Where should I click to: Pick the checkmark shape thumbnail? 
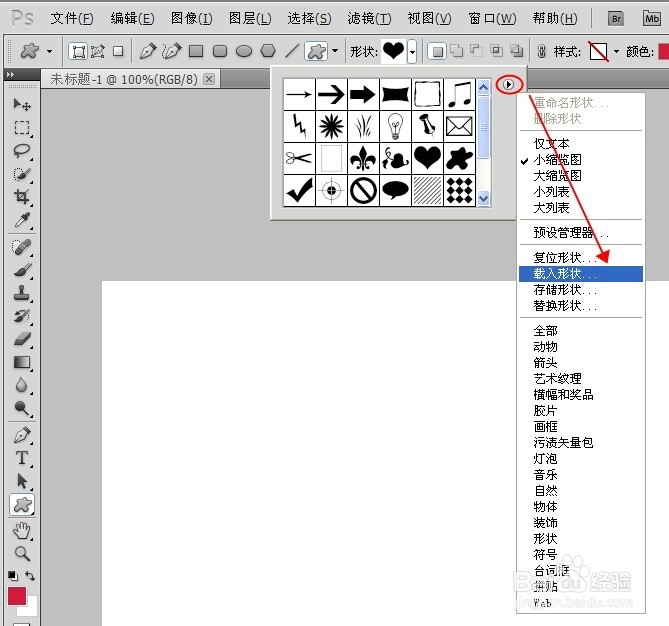coord(300,190)
